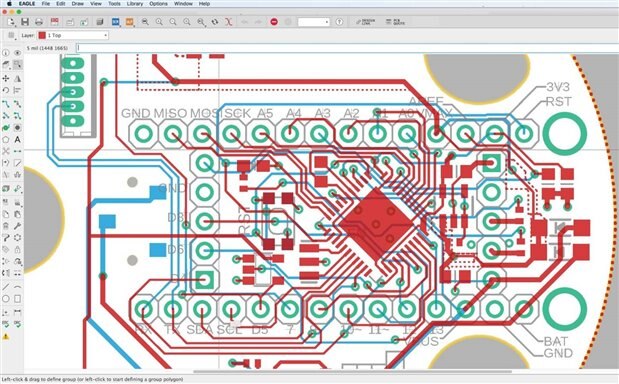Click the zoom to fit icon
The height and width of the screenshot is (384, 619).
(145, 22)
